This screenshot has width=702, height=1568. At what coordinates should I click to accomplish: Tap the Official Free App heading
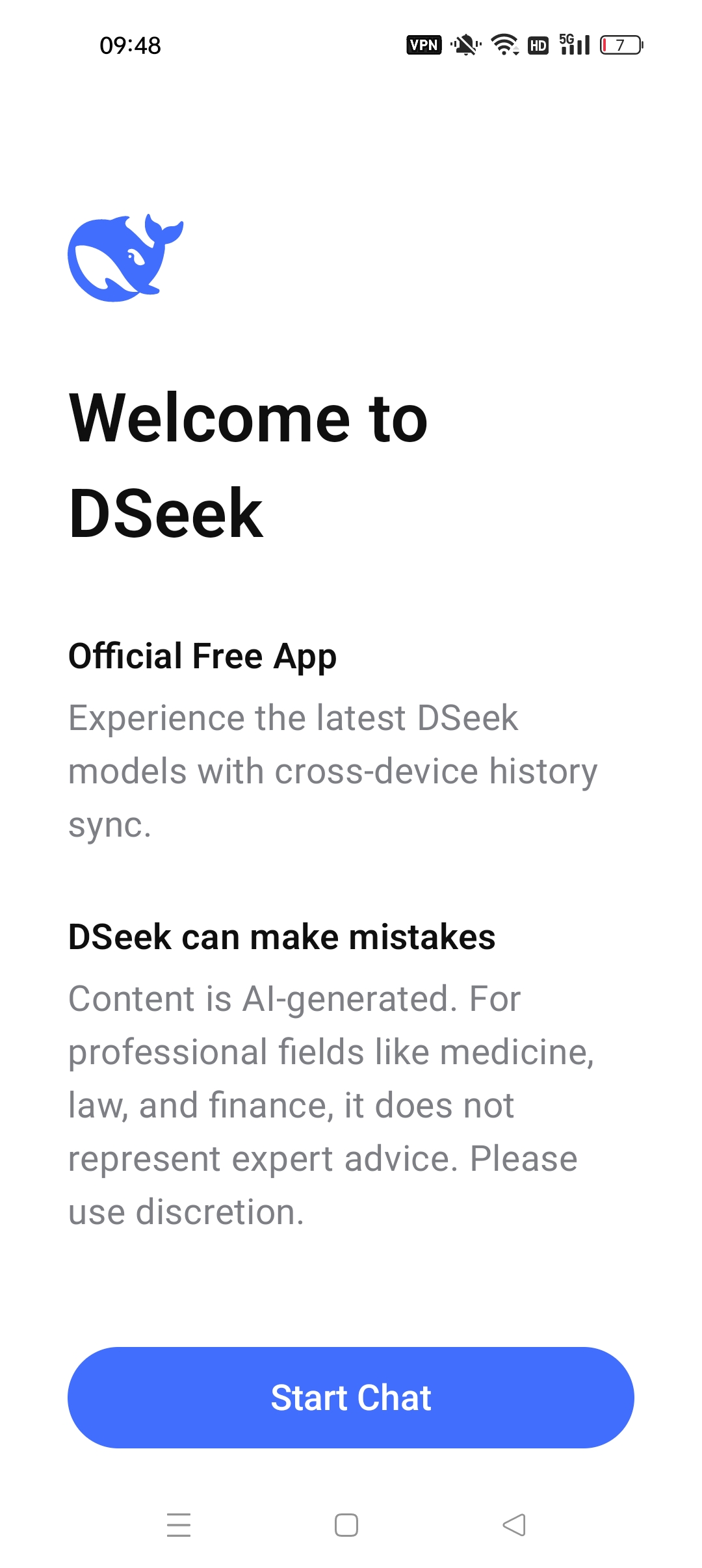tap(203, 656)
